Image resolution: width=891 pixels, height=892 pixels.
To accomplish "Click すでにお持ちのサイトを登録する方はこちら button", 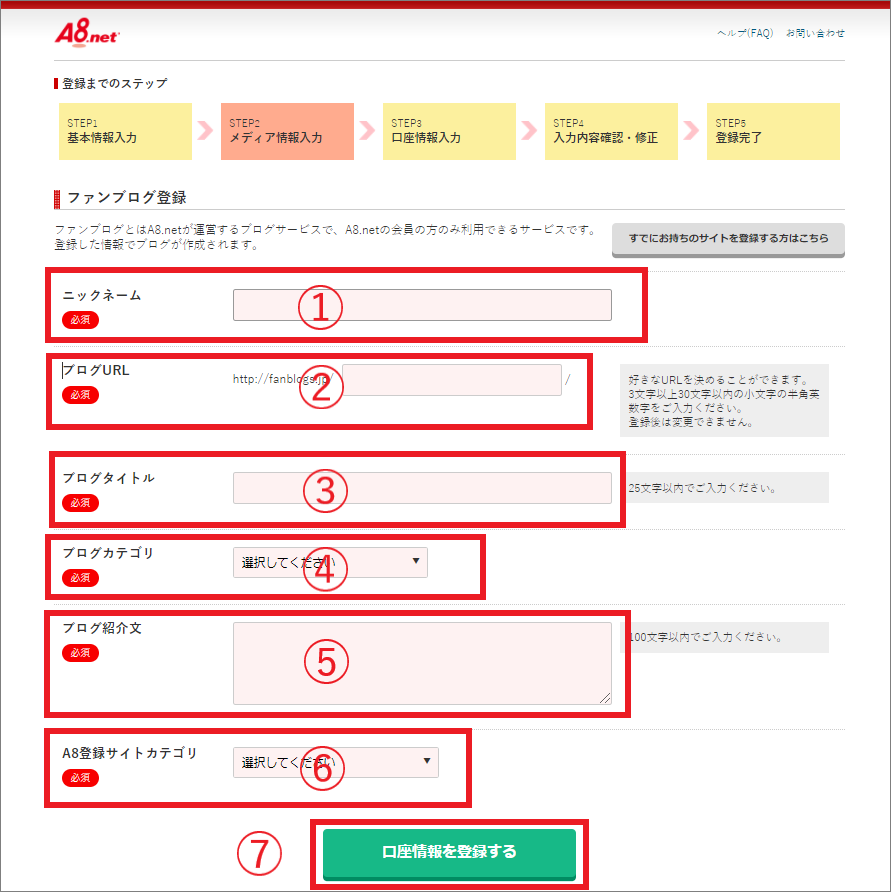I will click(x=728, y=239).
